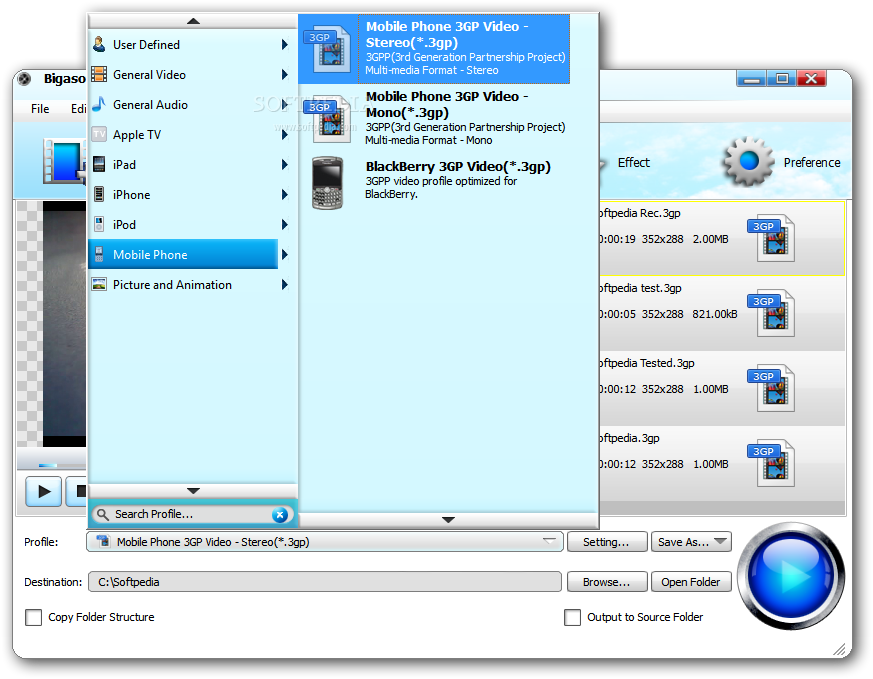Image resolution: width=873 pixels, height=679 pixels.
Task: Click the Setting... button
Action: (607, 542)
